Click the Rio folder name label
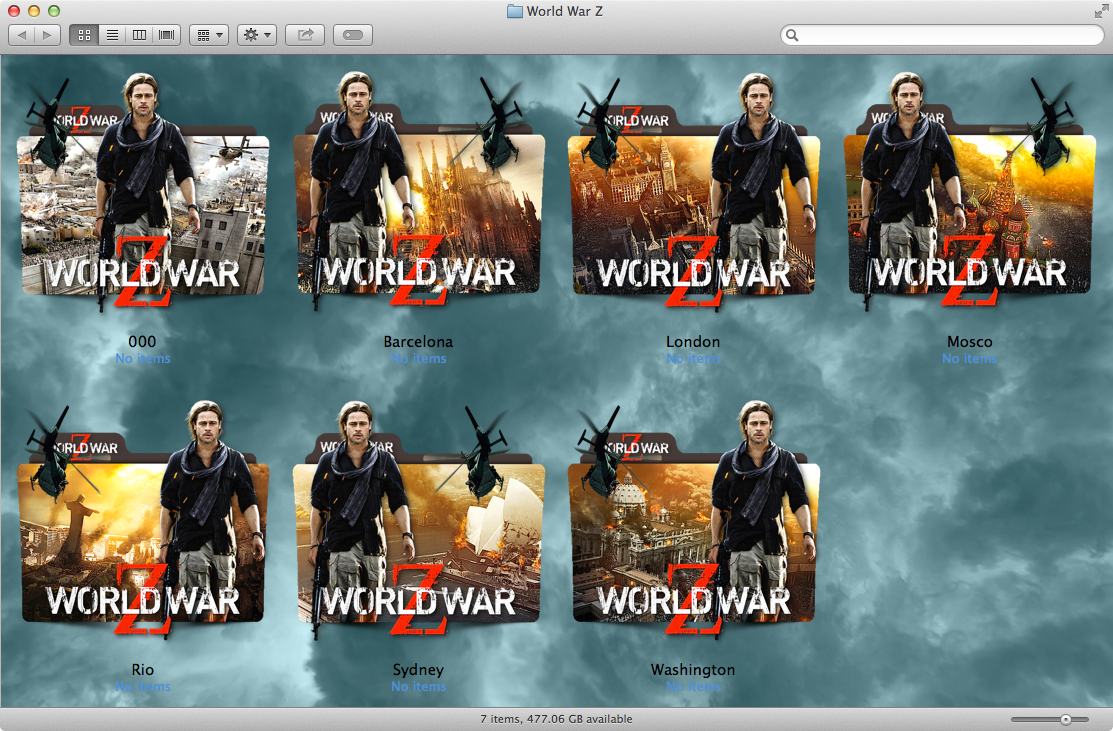 pos(143,669)
